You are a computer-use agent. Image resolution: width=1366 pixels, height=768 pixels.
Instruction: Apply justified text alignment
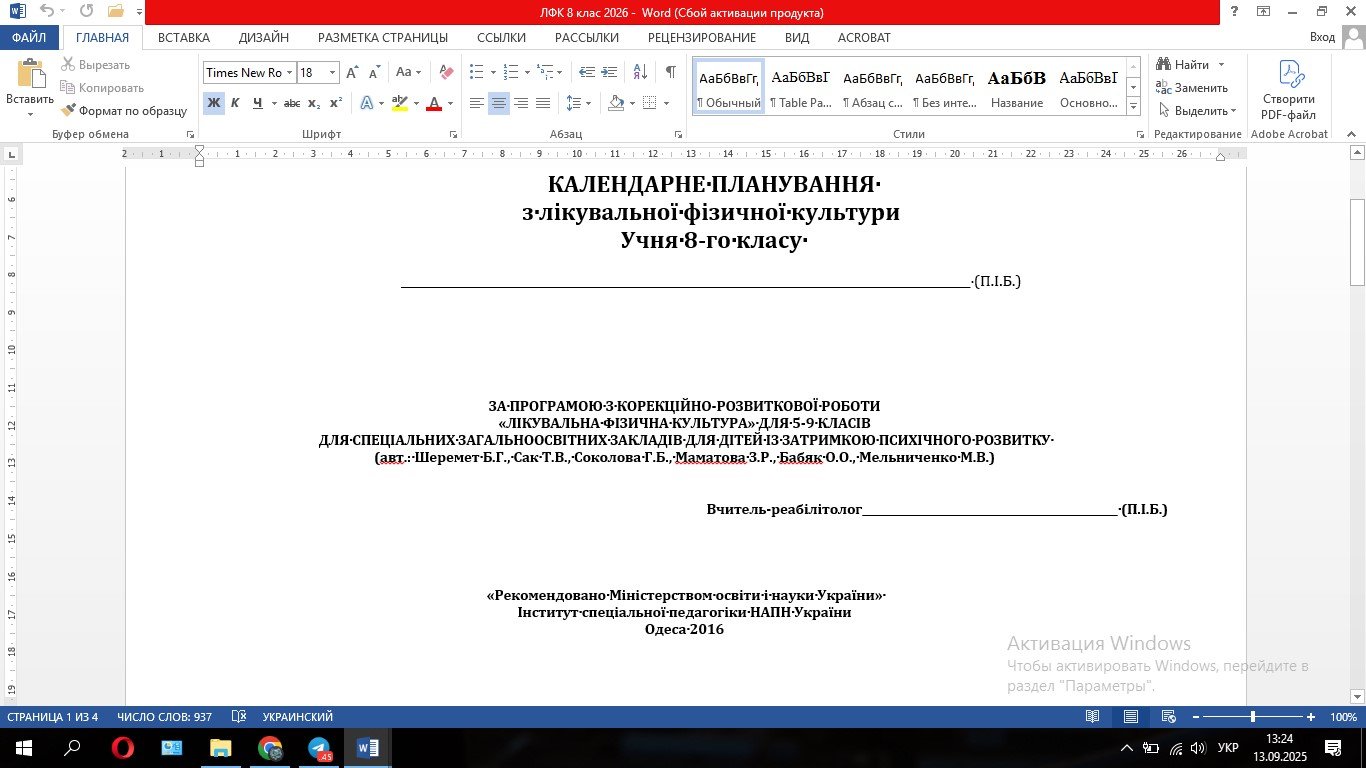(543, 103)
